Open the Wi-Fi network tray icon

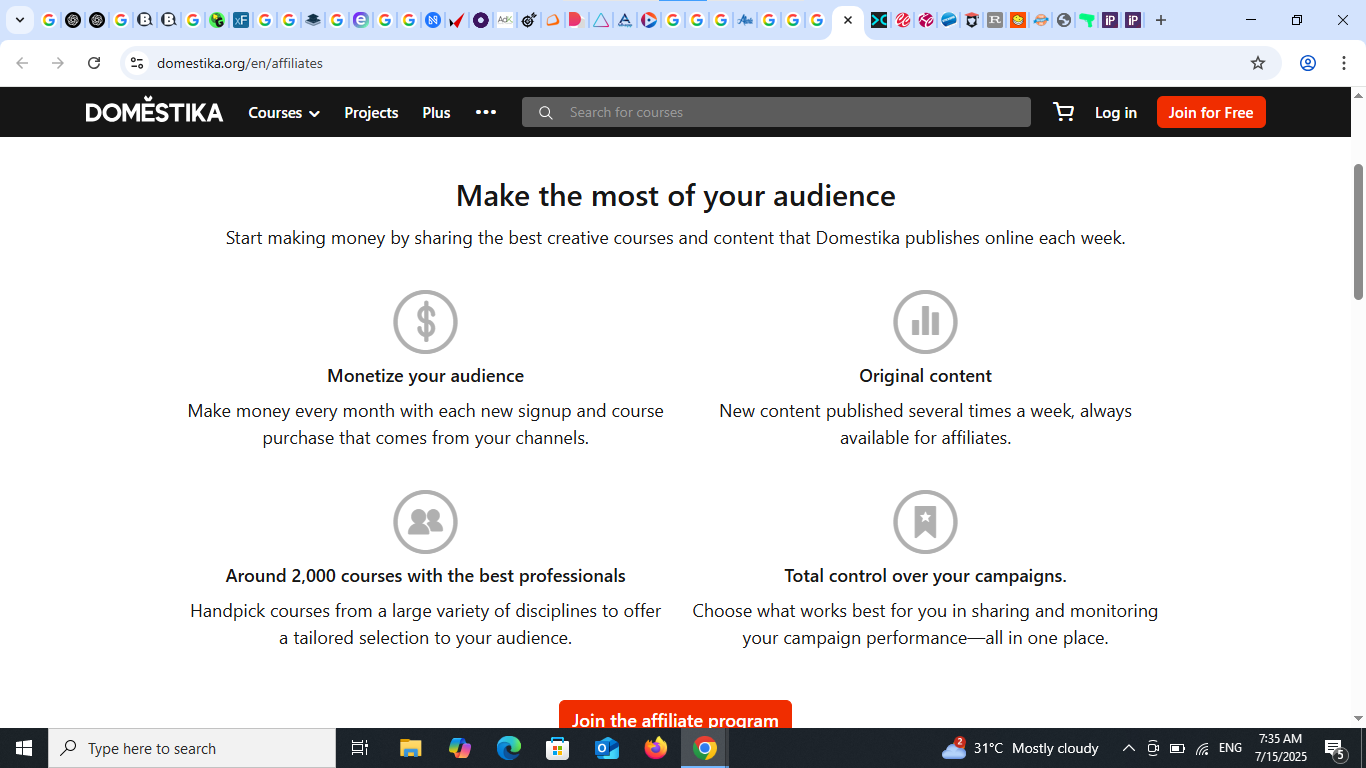(x=1202, y=748)
